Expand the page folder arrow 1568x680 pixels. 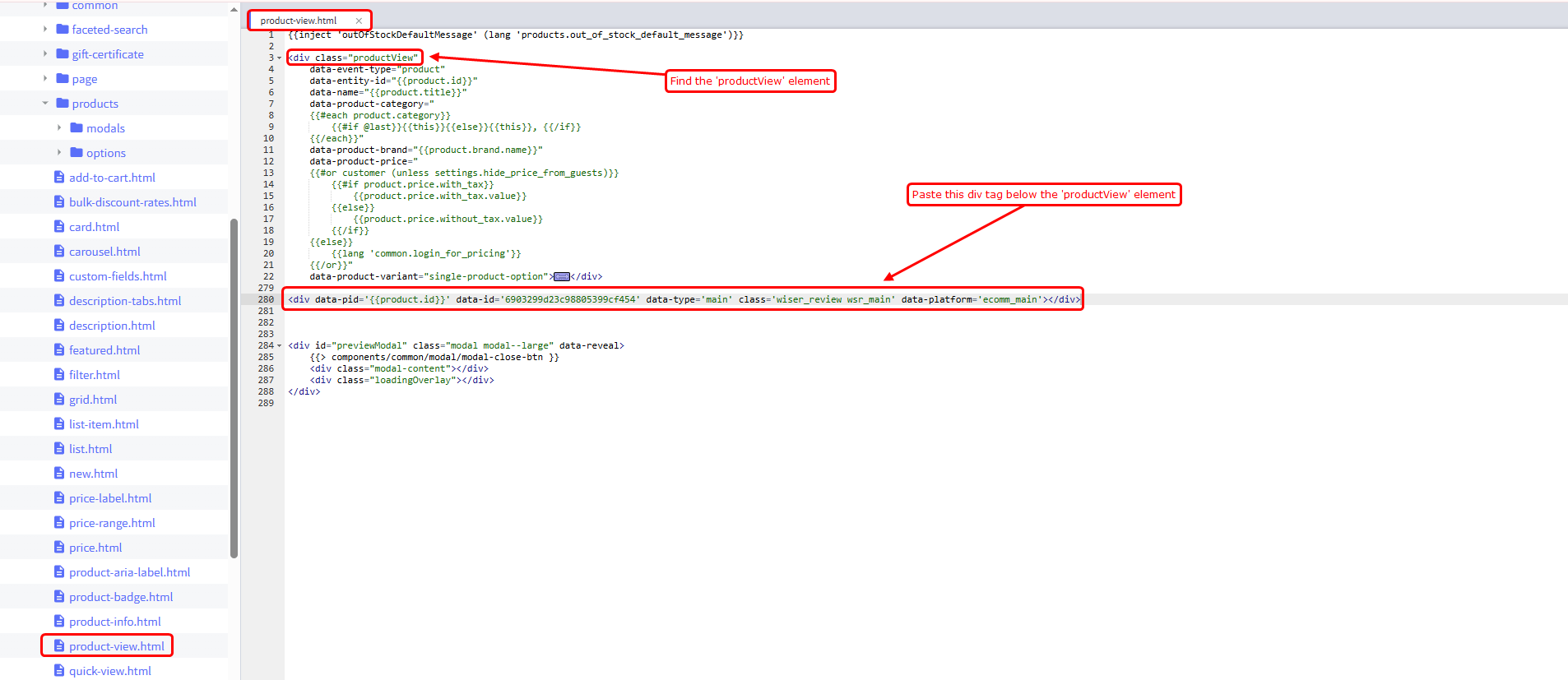pos(45,79)
